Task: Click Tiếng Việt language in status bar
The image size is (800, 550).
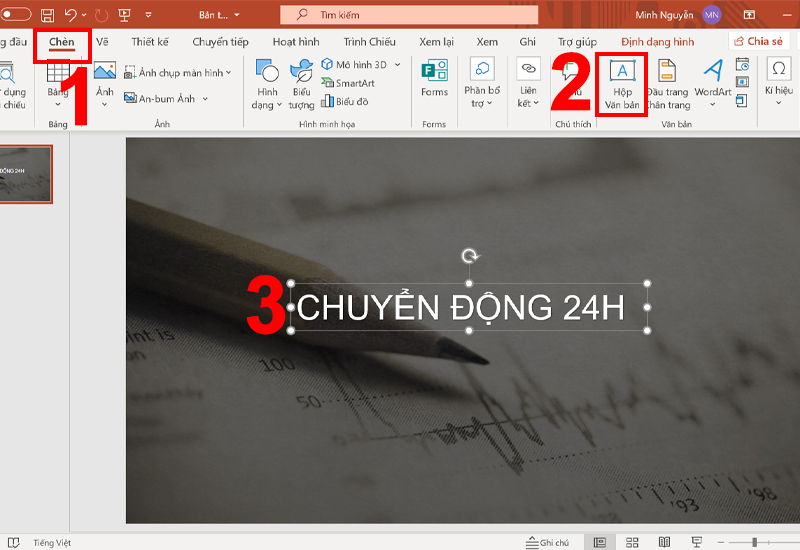Action: click(52, 543)
